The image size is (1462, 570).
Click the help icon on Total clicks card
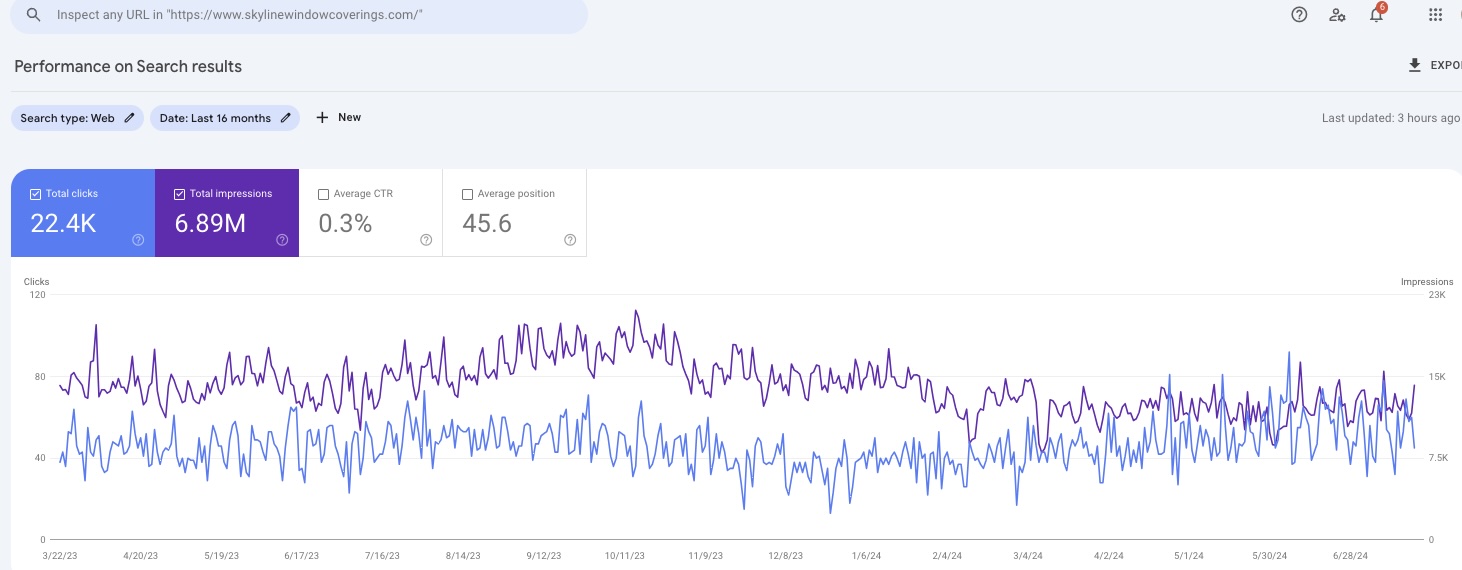coord(138,240)
